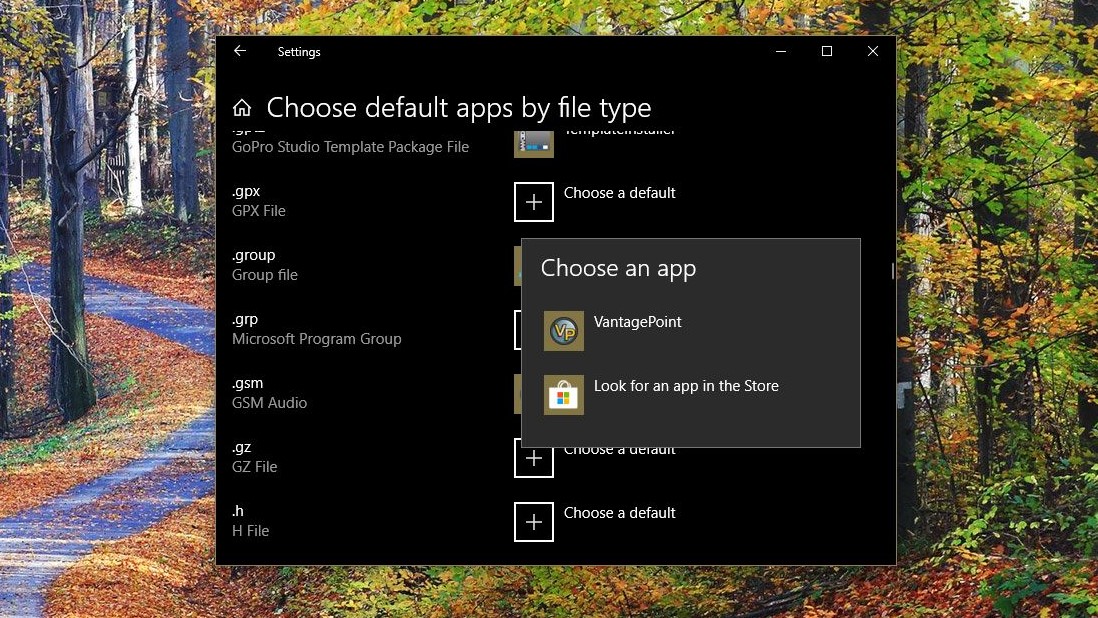
Task: Maximize the Settings window
Action: click(x=827, y=51)
